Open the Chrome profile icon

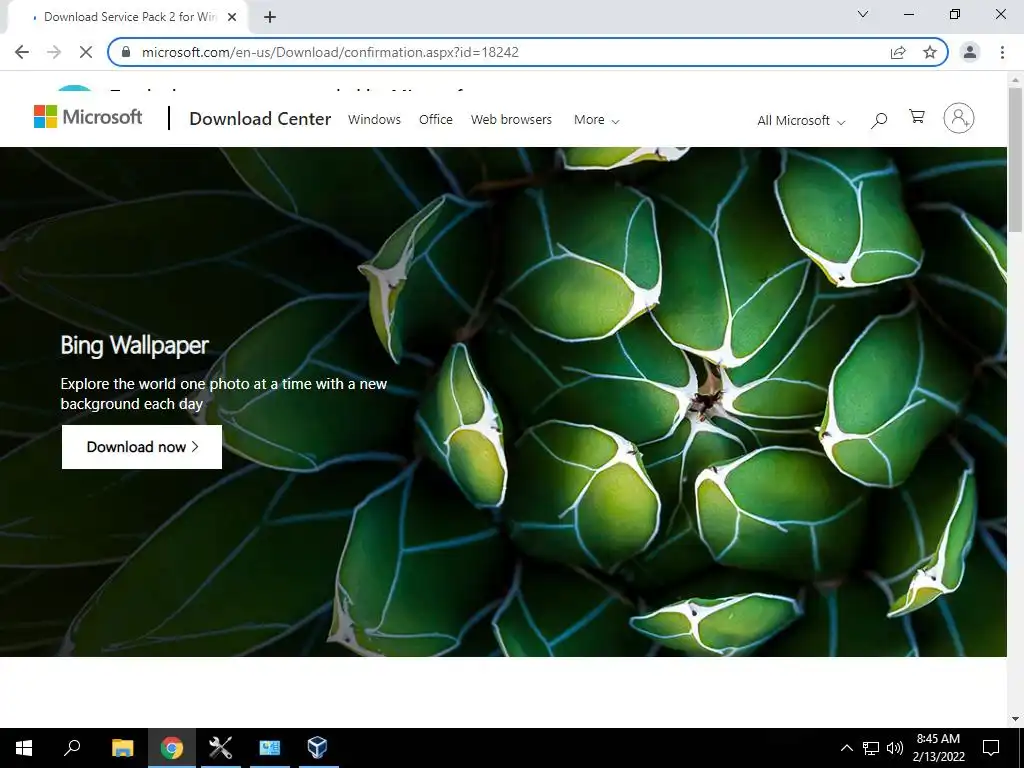pos(970,52)
